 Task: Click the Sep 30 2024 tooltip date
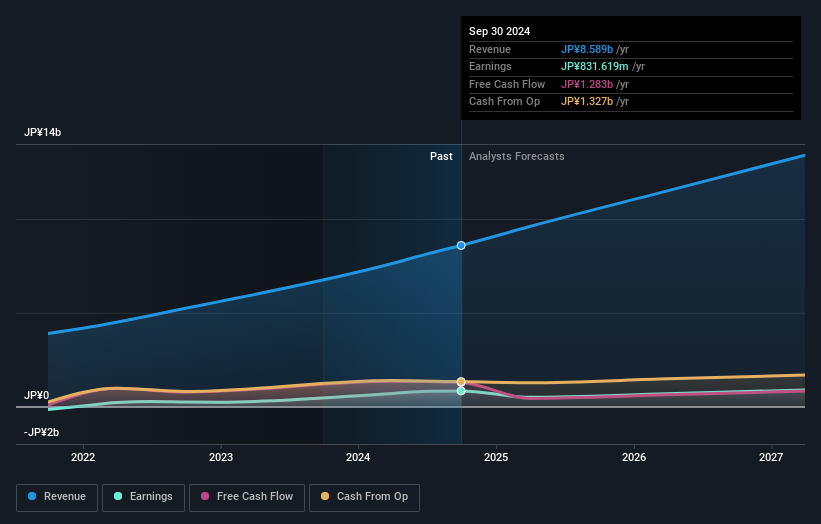click(x=500, y=31)
